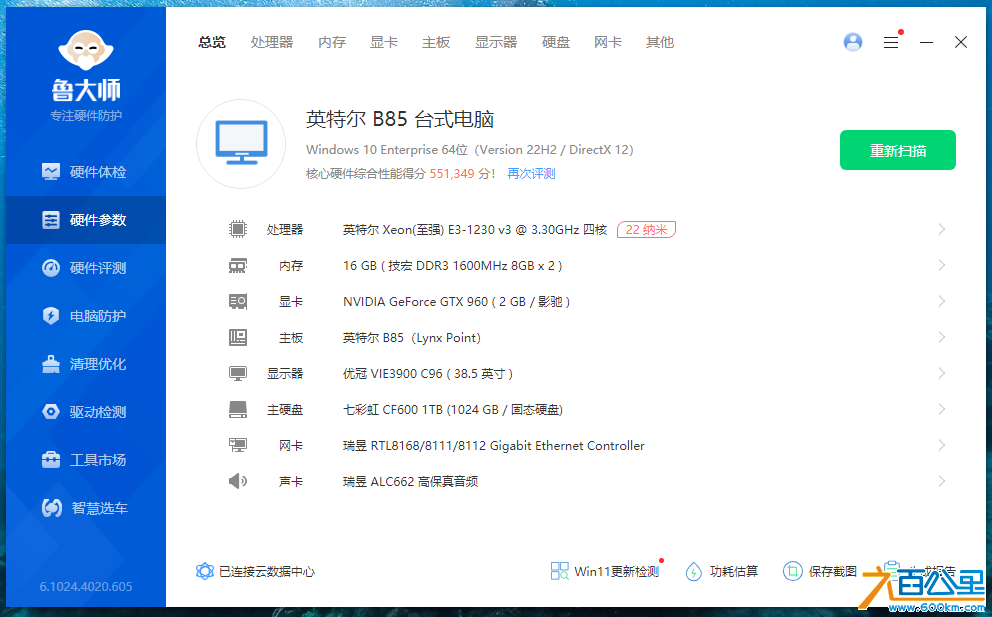Screen dimensions: 992x617
Task: Click the 英特尔 B85 台式电脑 title
Action: (x=400, y=119)
